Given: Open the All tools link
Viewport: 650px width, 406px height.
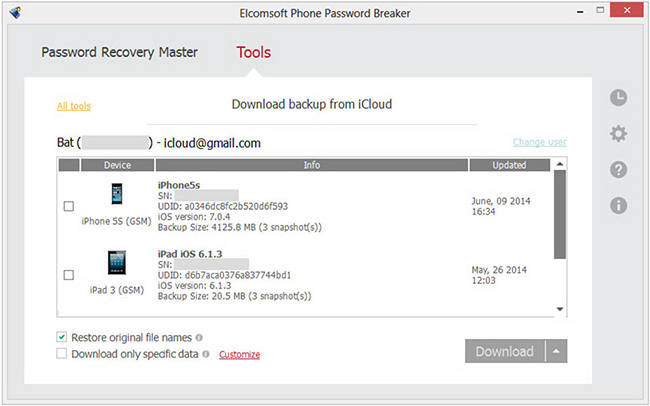Looking at the screenshot, I should pos(74,106).
